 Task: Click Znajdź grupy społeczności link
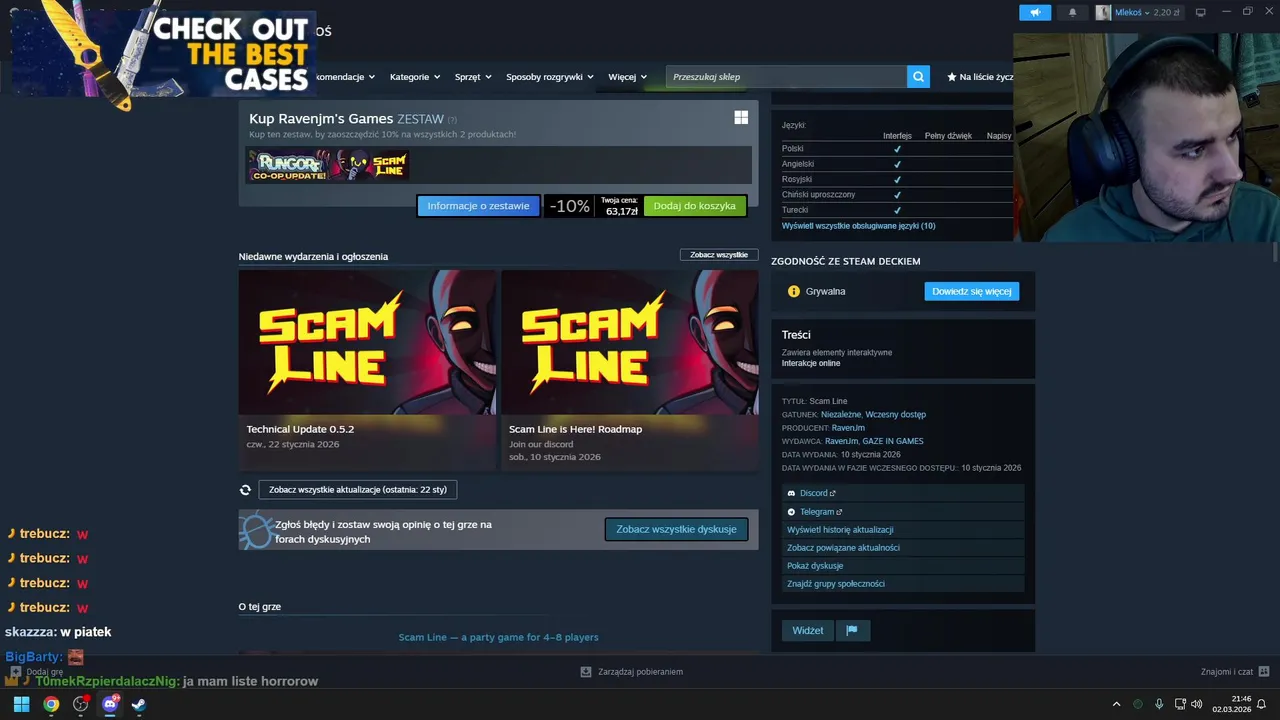tap(836, 584)
